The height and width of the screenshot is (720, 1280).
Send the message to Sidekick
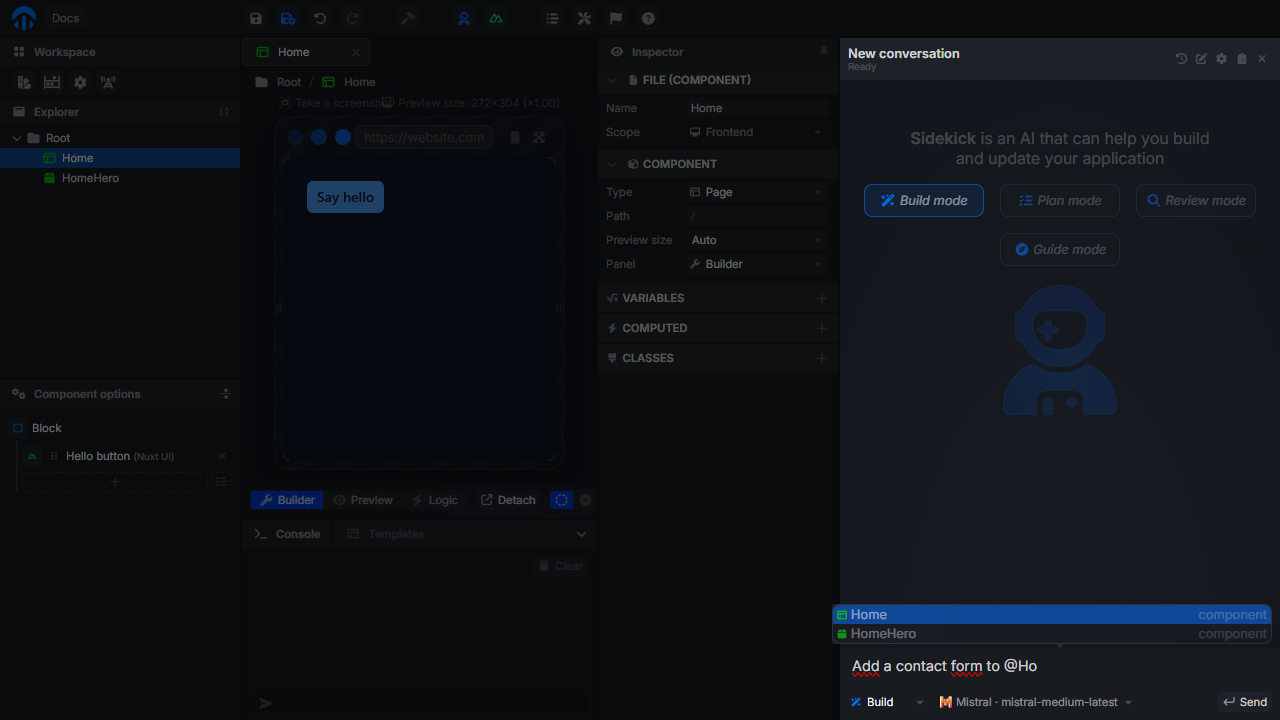1245,702
